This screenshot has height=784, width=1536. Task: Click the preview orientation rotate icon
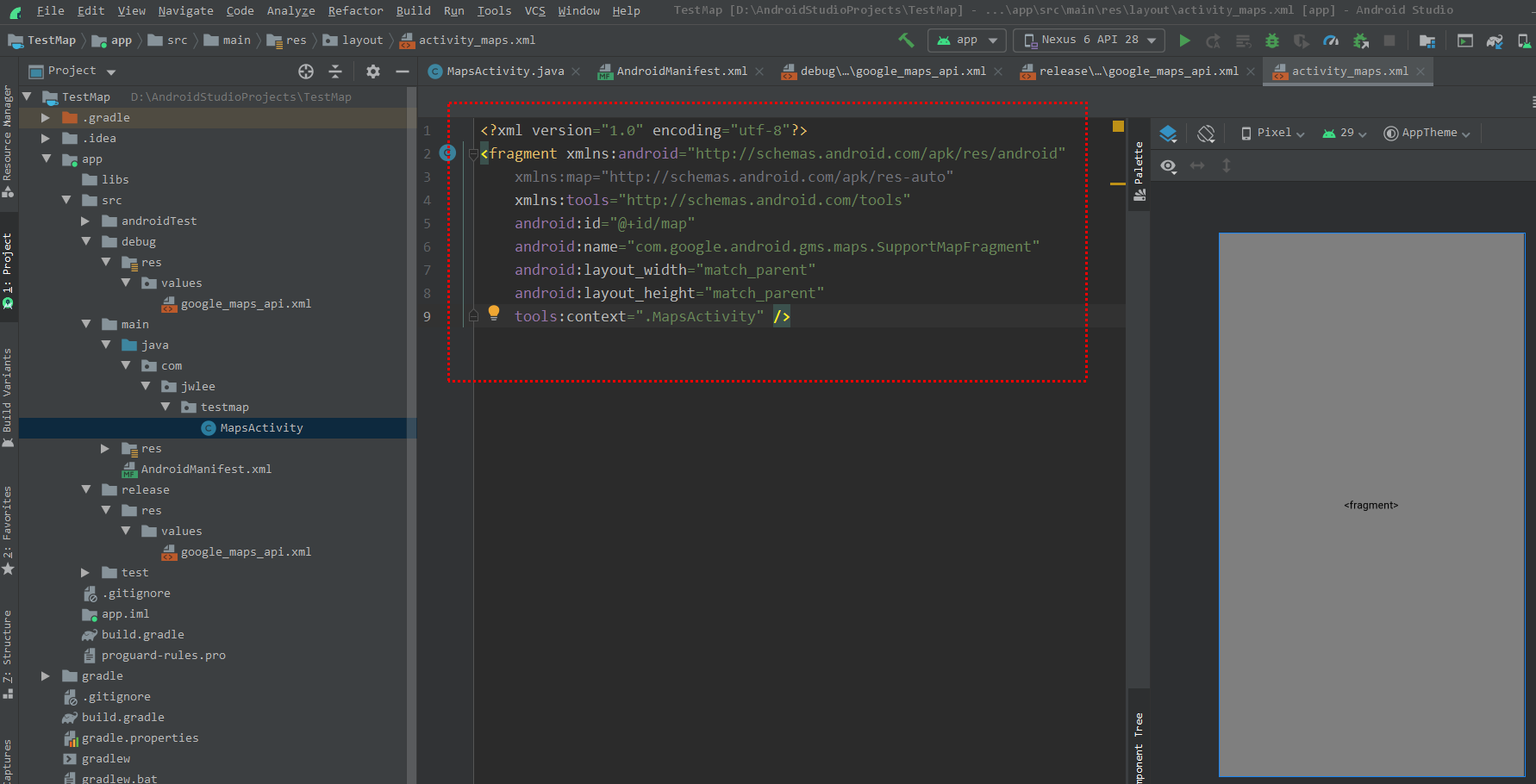tap(1206, 134)
